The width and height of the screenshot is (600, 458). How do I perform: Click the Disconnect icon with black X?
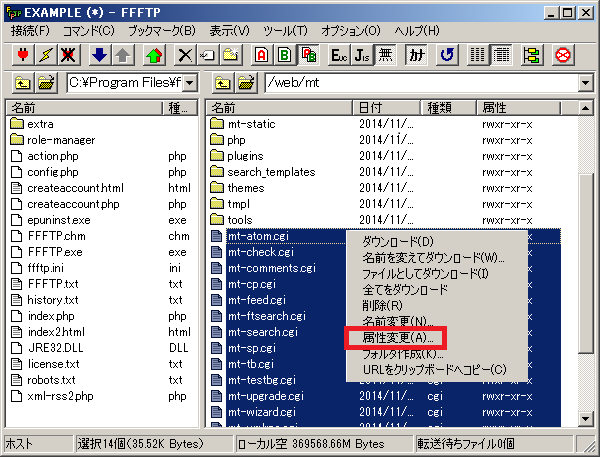(68, 55)
